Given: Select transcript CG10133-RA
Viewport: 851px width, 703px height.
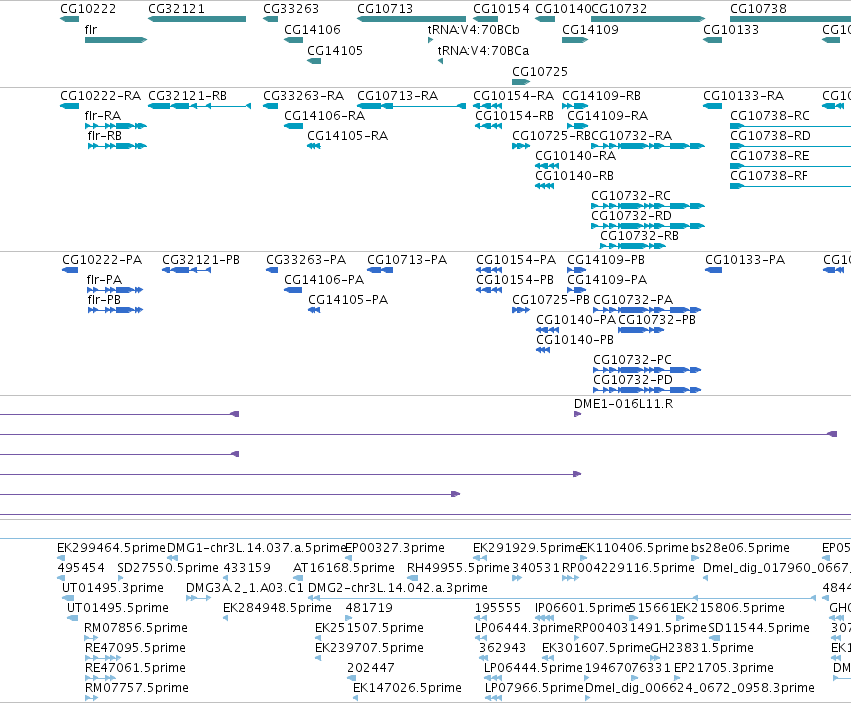Looking at the screenshot, I should [x=744, y=96].
